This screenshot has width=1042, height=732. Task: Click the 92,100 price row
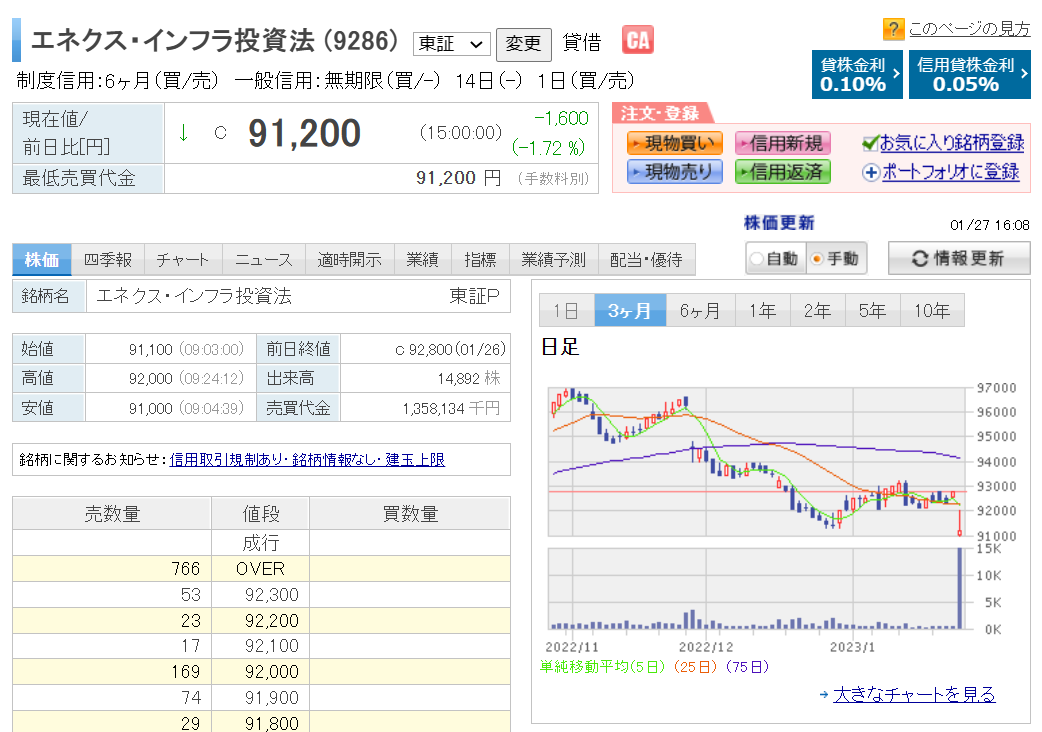pos(261,646)
